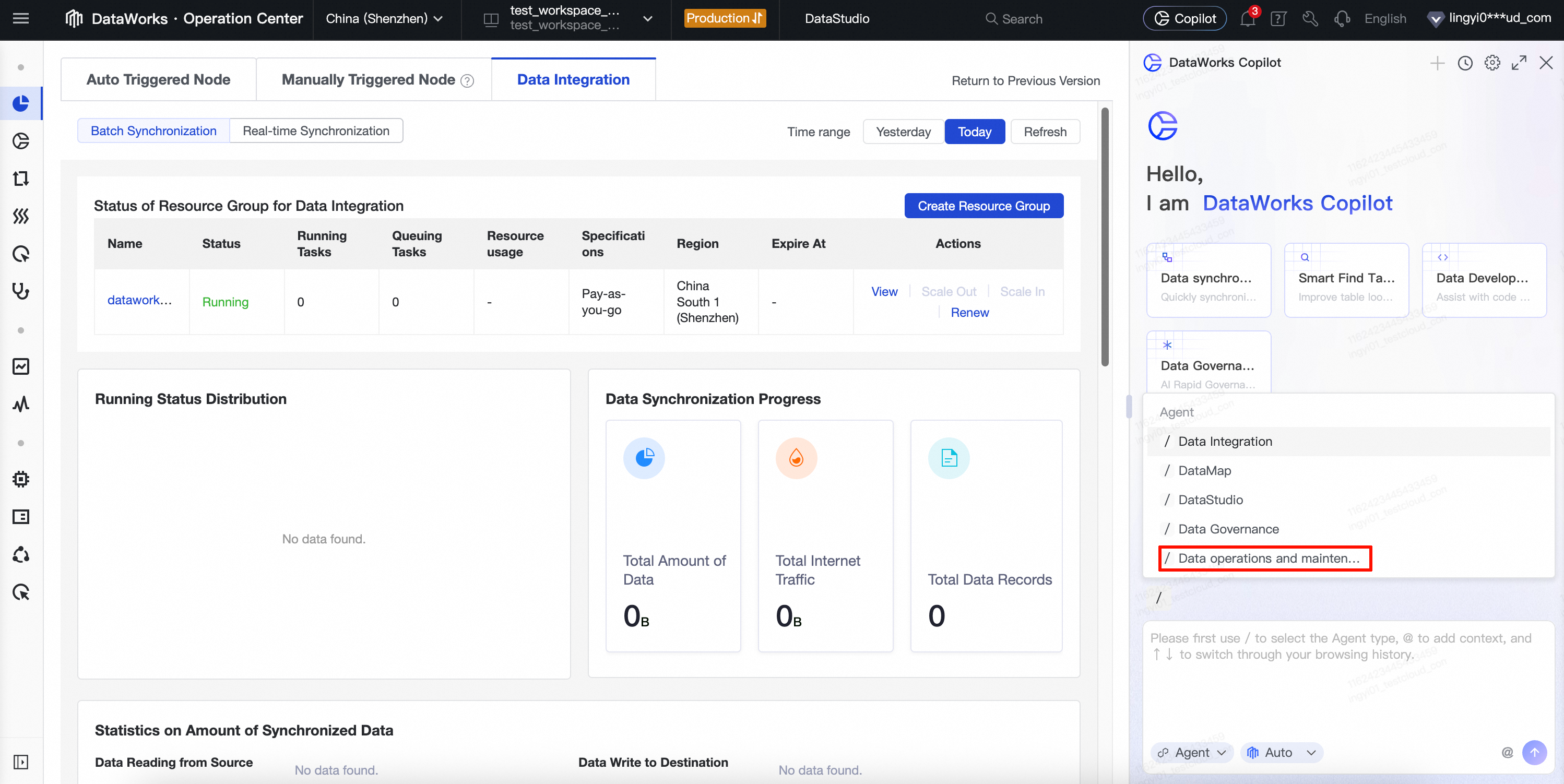
Task: Click the main page vertical scrollbar
Action: [x=1105, y=237]
